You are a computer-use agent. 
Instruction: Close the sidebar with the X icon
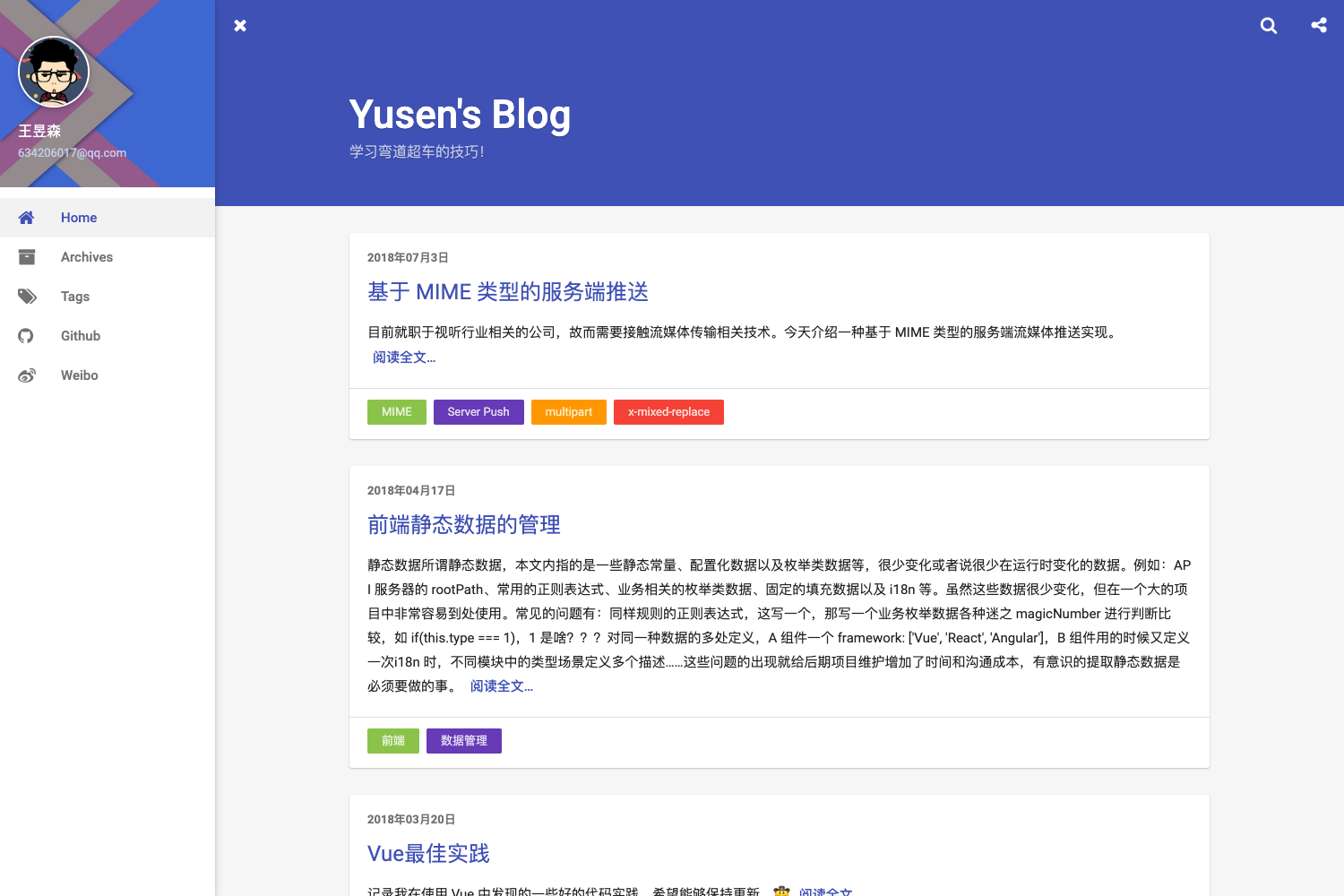coord(240,25)
